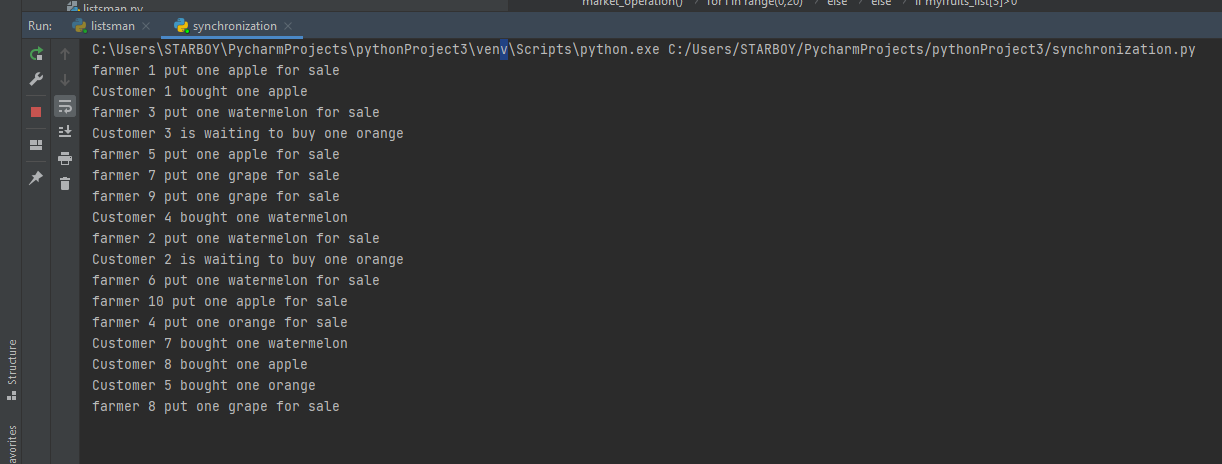
Task: Toggle soft-wrap for console output
Action: coord(65,105)
